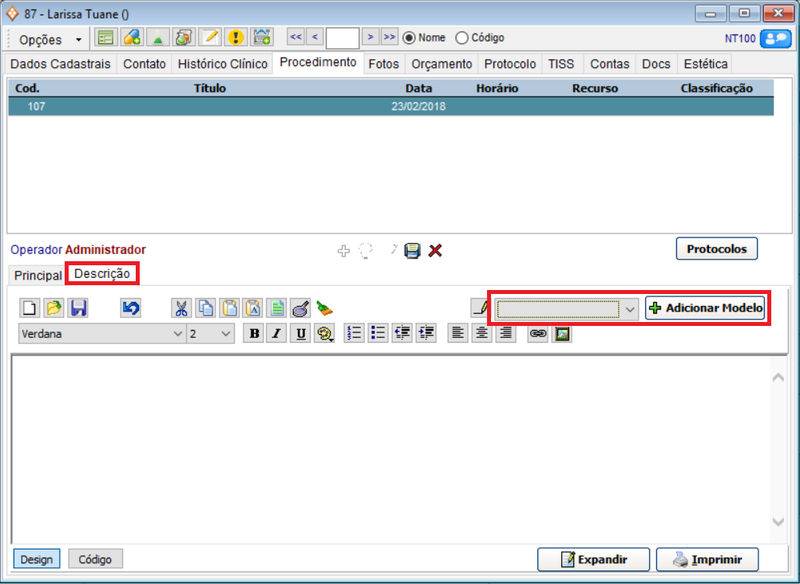Expand the model template dropdown
The height and width of the screenshot is (584, 800).
coord(630,309)
